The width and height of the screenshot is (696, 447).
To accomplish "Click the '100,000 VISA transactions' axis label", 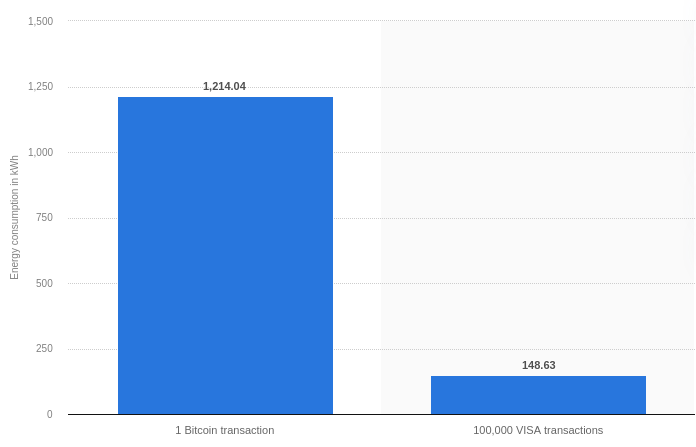I will (x=538, y=430).
